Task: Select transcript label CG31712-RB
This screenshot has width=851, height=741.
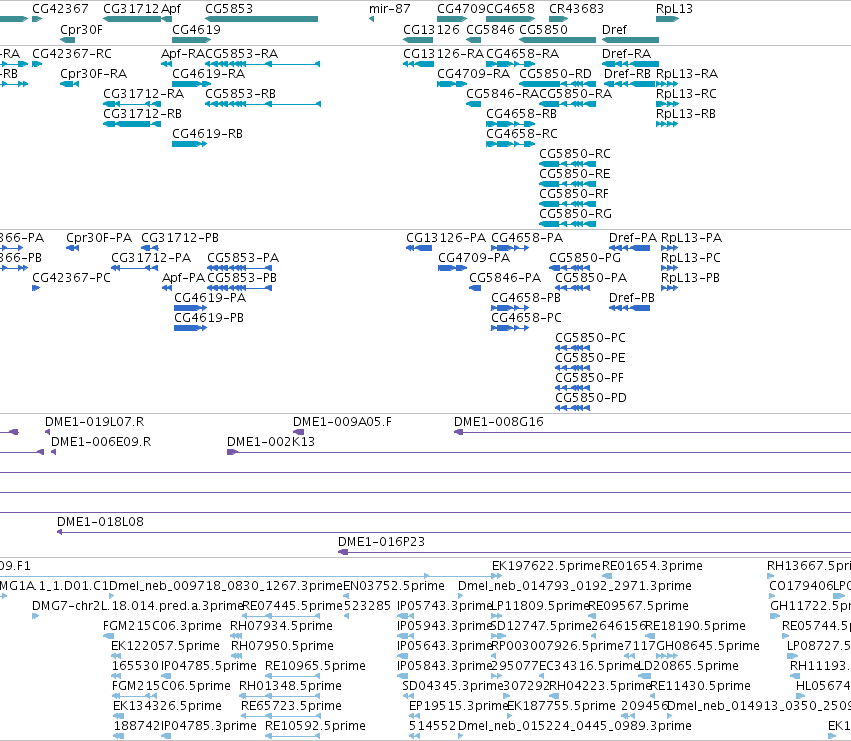Action: (143, 114)
